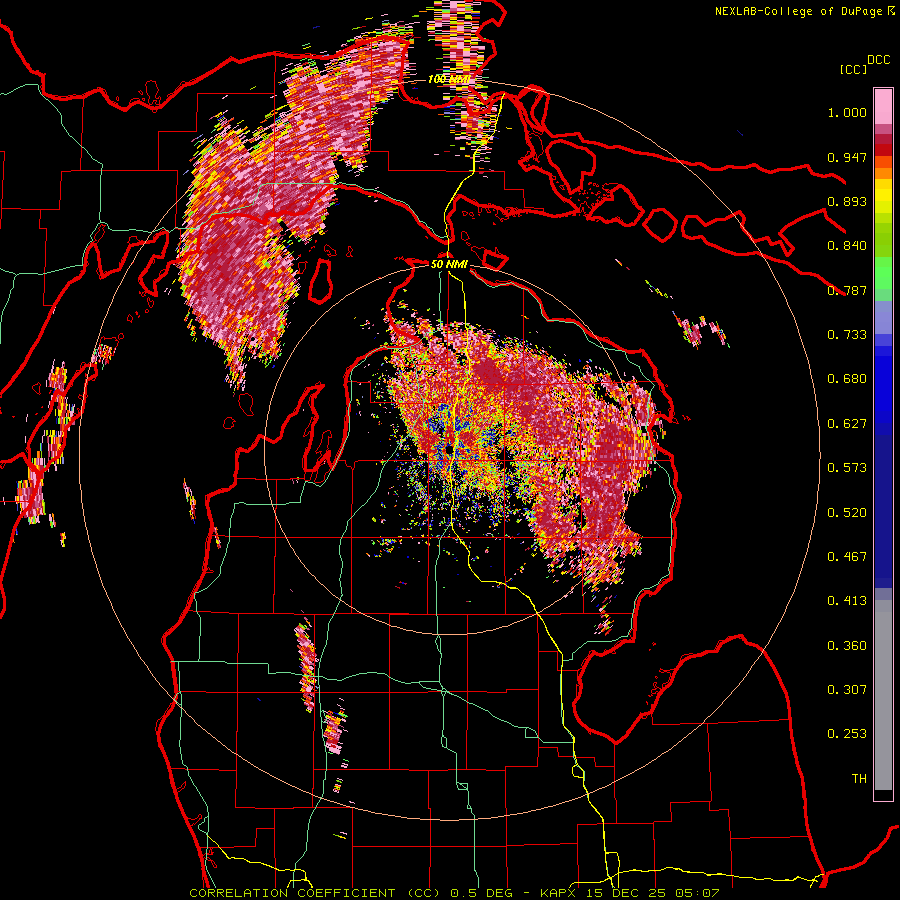900x900 pixels.
Task: Pick the pink segment of the color bar
Action: click(883, 107)
